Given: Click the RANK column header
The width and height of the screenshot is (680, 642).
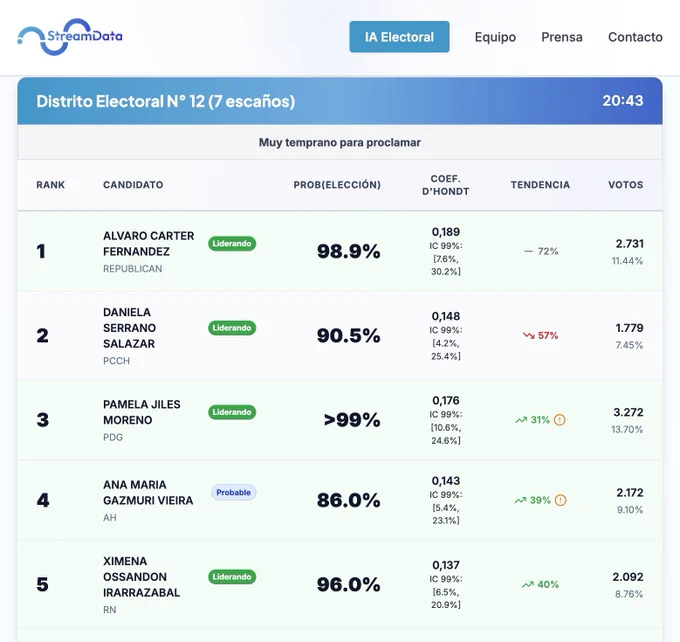Looking at the screenshot, I should click(x=50, y=185).
